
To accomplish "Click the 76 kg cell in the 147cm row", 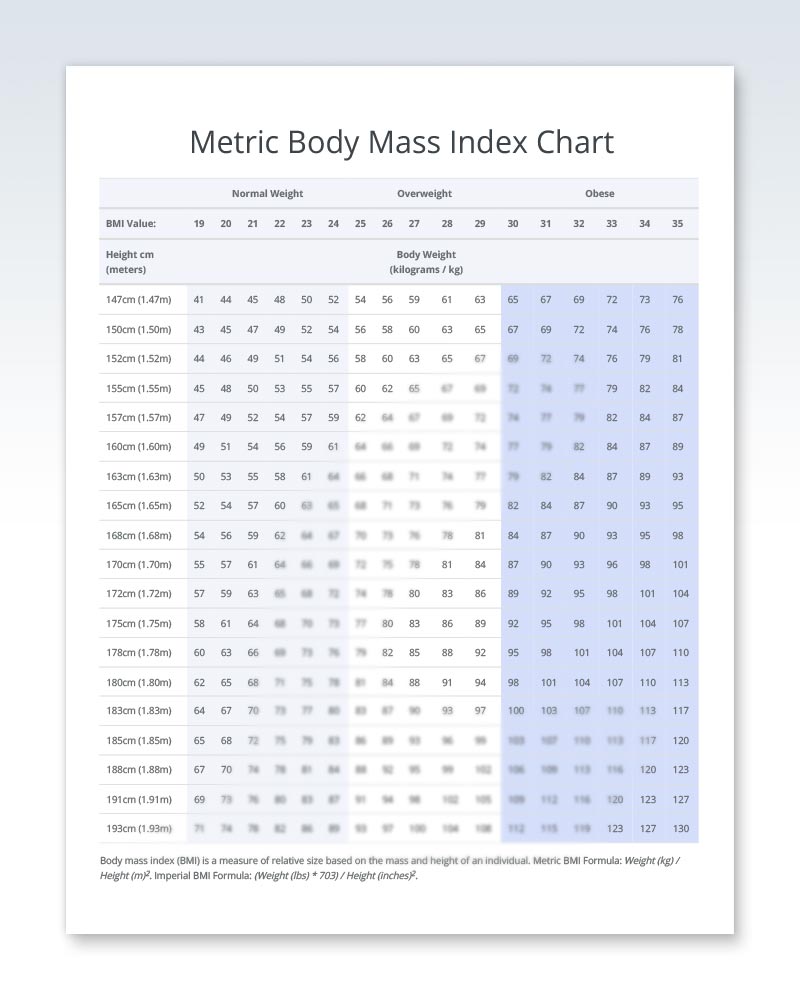I will point(678,300).
